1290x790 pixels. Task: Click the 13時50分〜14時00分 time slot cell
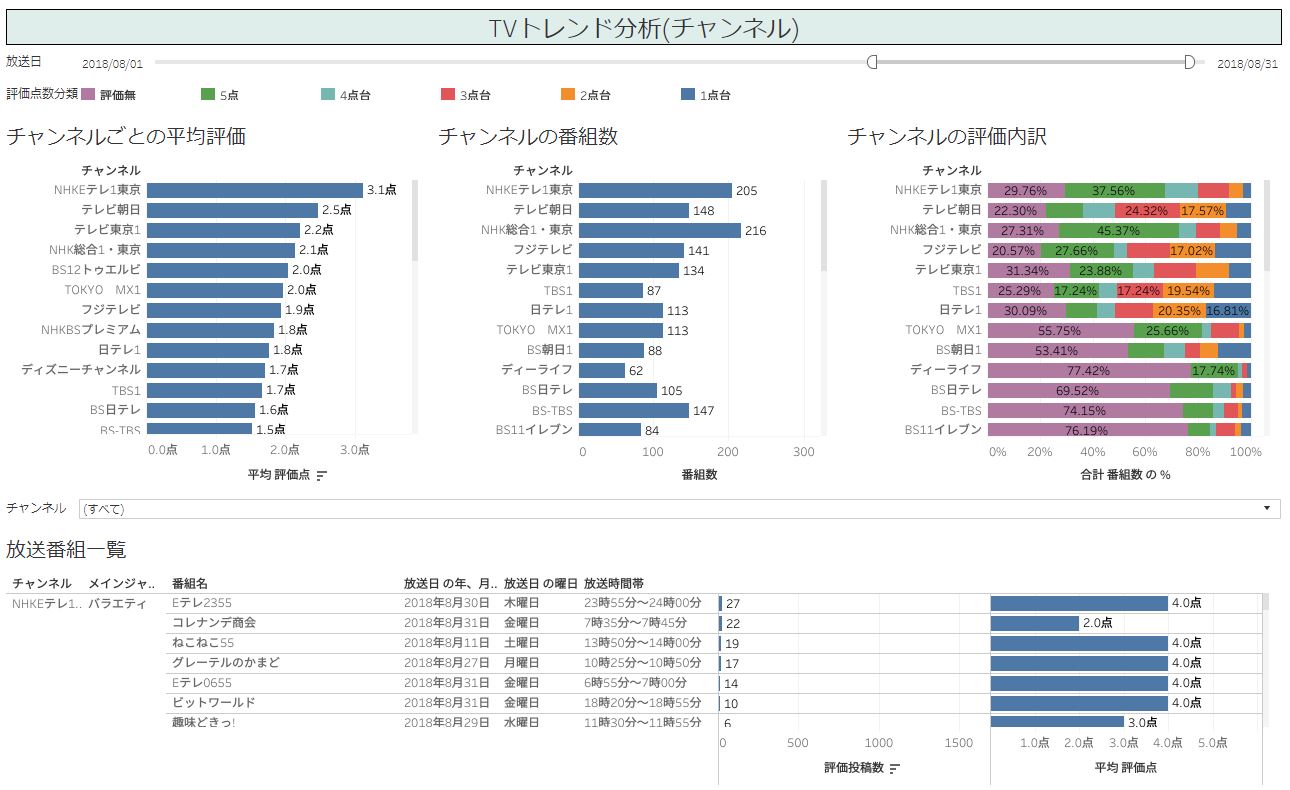[643, 642]
